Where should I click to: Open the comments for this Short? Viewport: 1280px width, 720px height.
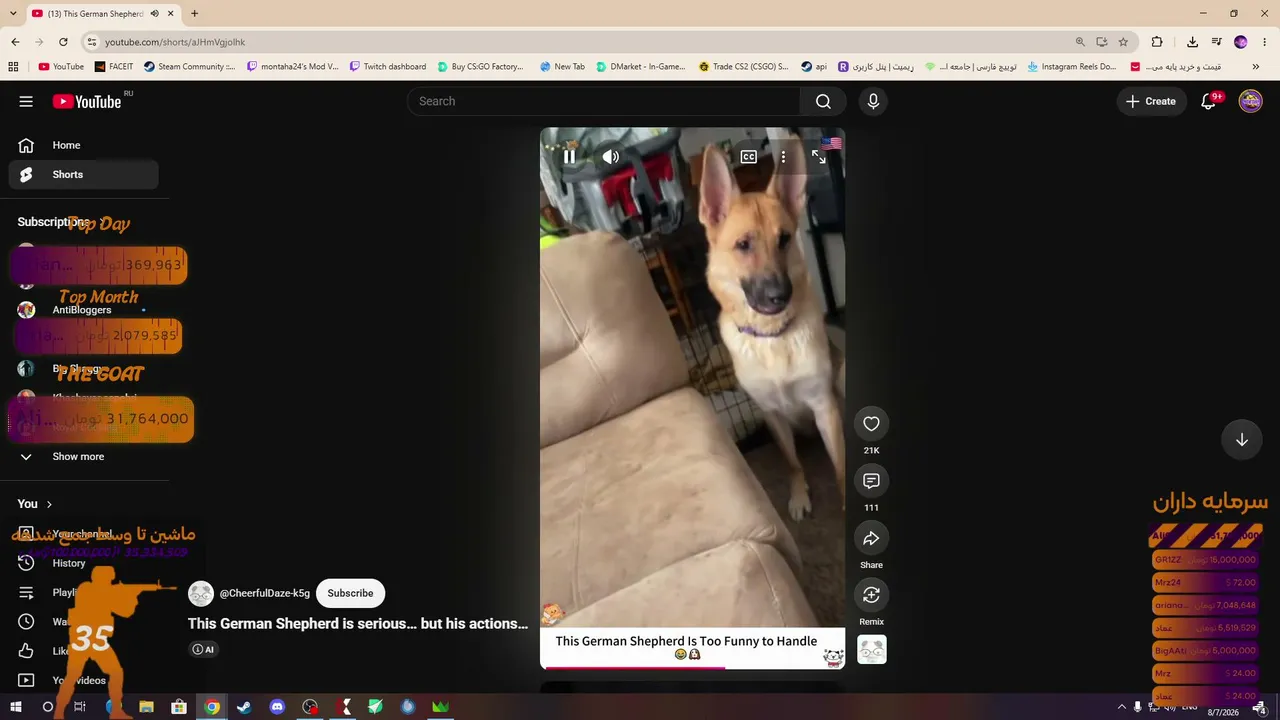click(x=871, y=481)
